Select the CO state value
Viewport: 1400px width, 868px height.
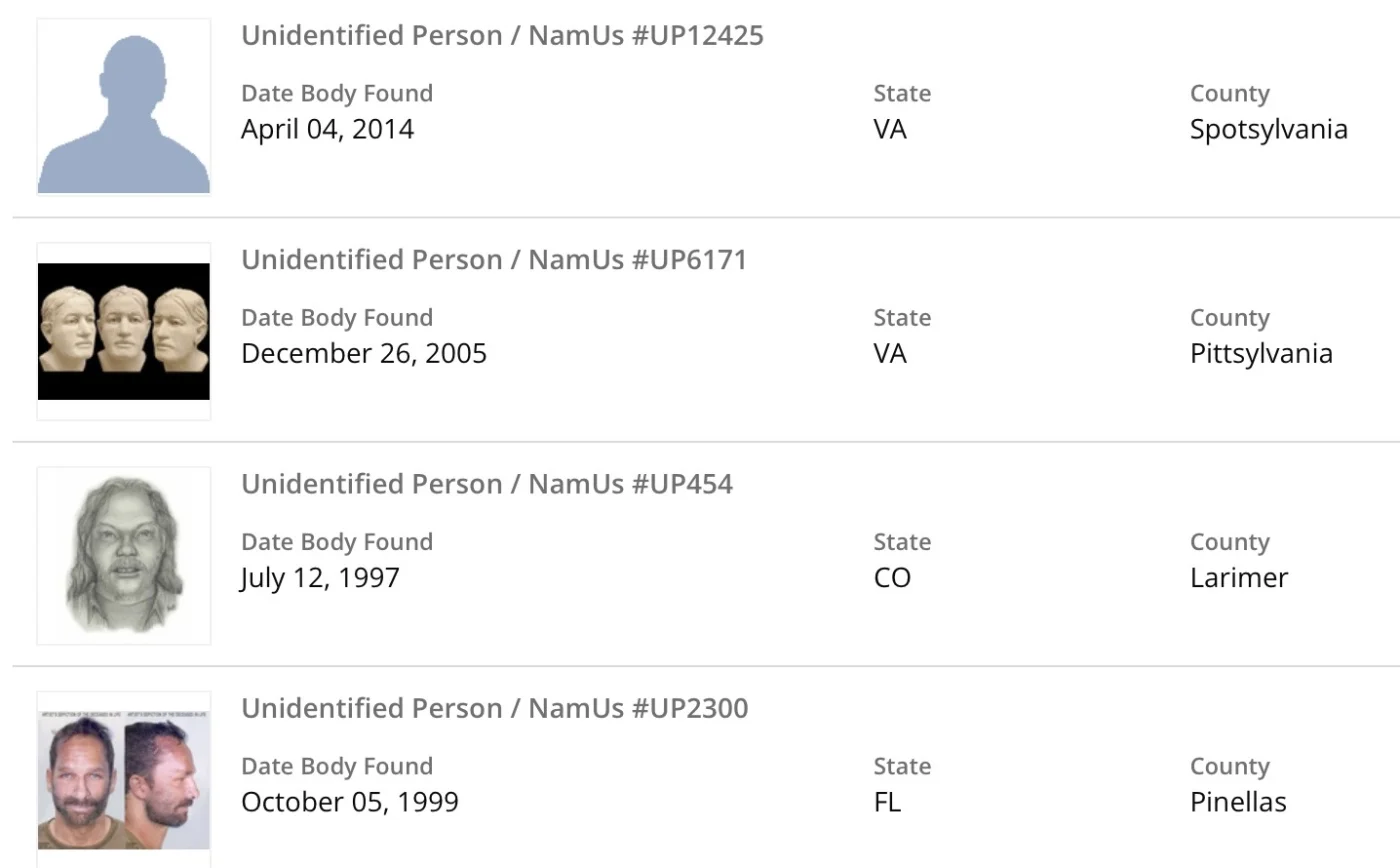(892, 577)
